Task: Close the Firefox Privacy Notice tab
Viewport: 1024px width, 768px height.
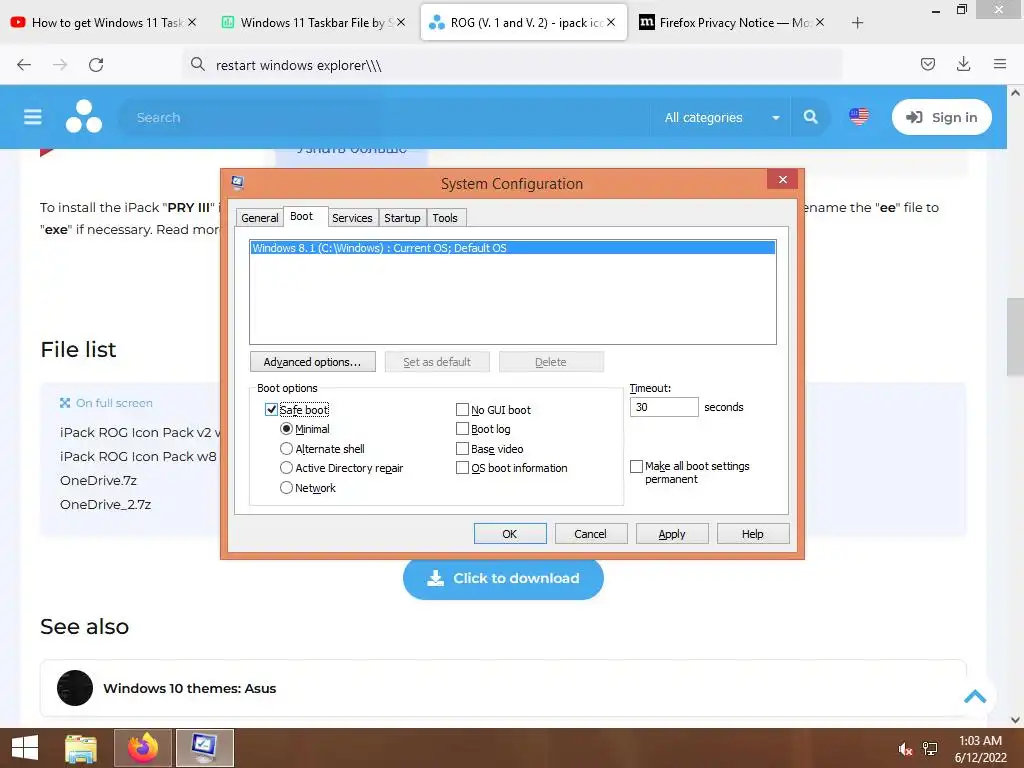Action: pyautogui.click(x=820, y=22)
